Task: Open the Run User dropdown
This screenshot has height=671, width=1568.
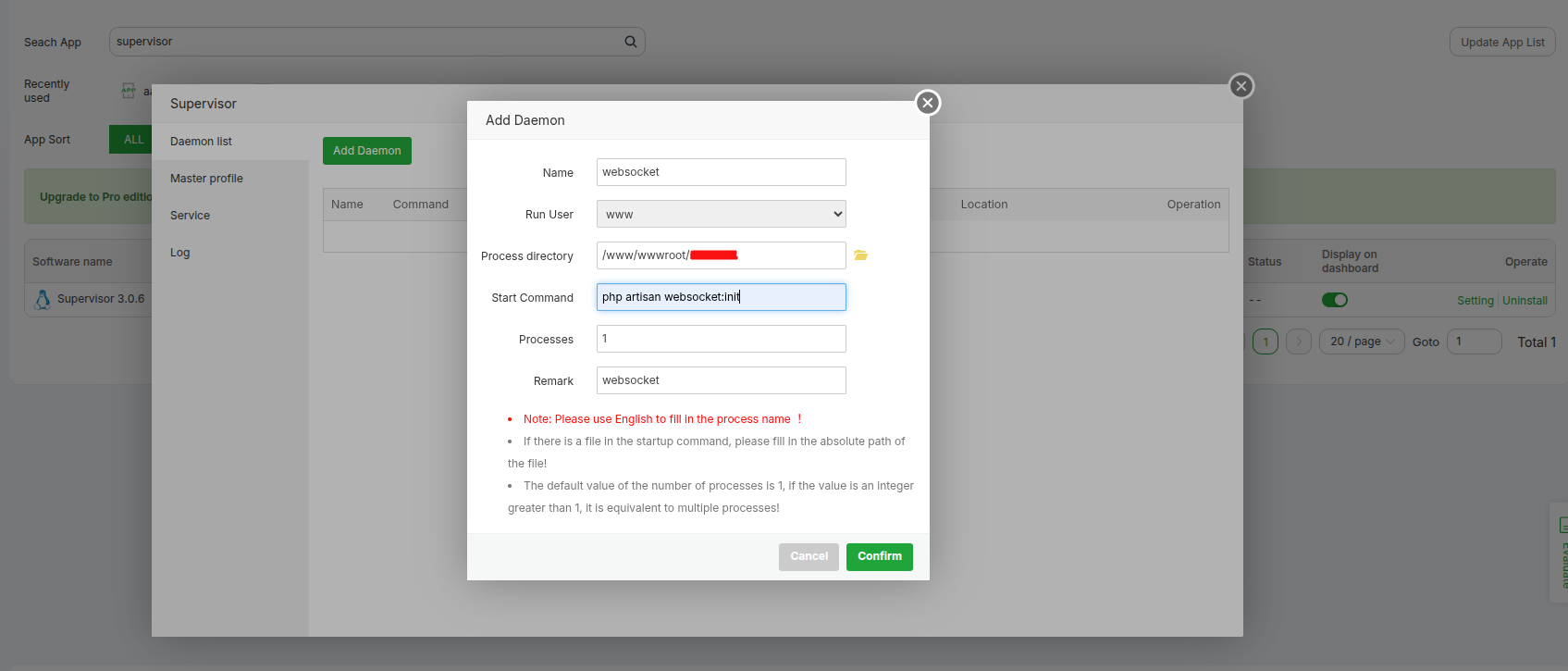Action: pos(721,214)
